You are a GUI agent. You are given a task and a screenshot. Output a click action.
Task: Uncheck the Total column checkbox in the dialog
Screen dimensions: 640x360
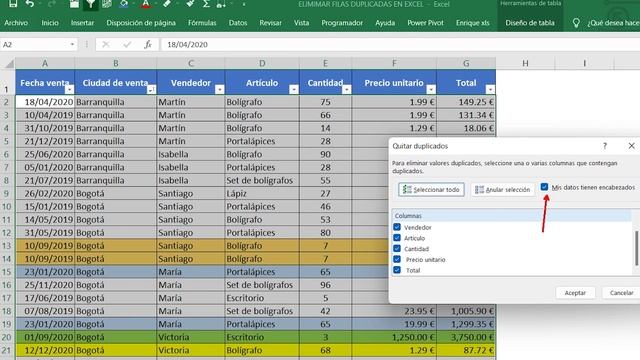click(397, 270)
